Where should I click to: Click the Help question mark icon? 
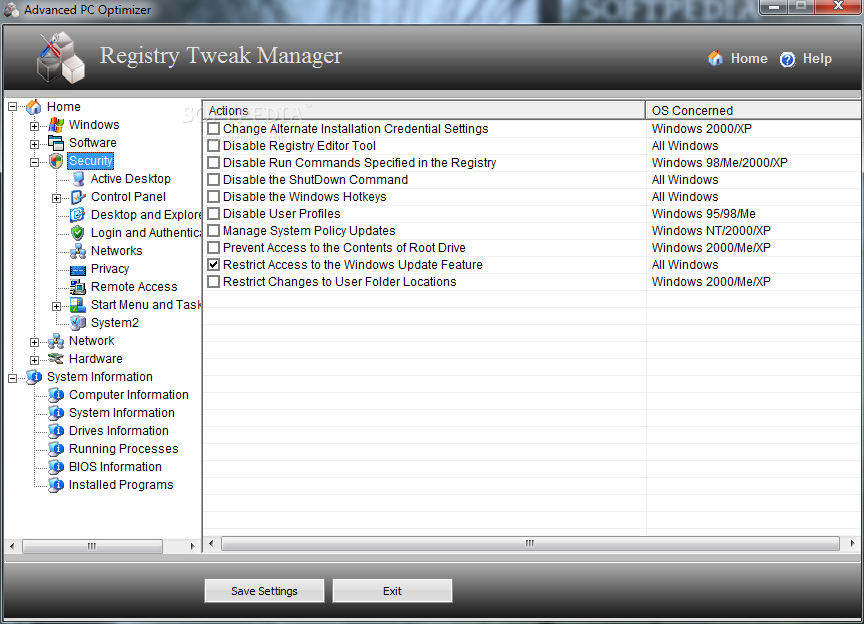coord(787,59)
